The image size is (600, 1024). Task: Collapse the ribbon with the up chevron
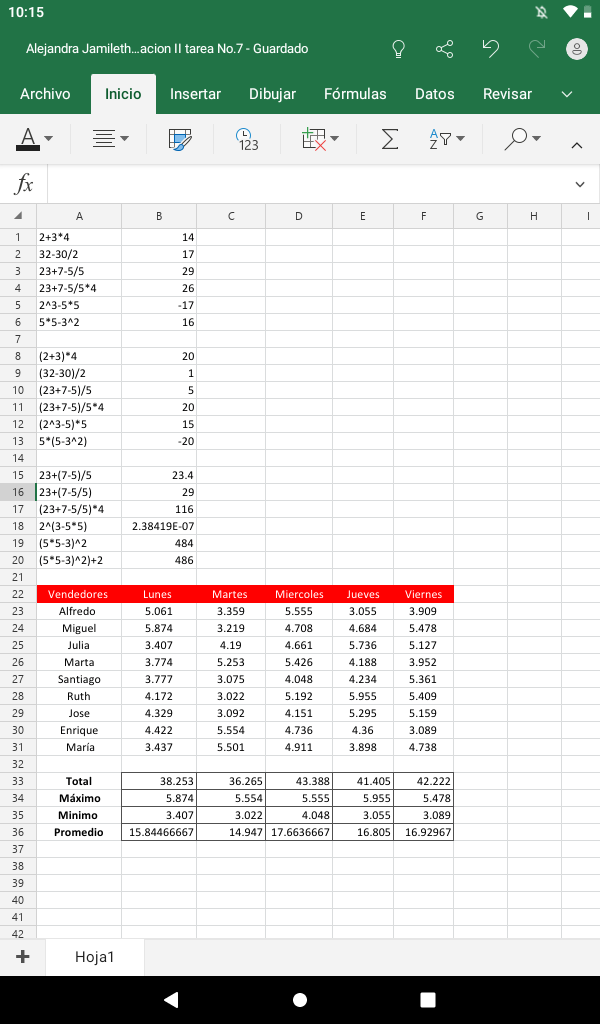point(576,146)
